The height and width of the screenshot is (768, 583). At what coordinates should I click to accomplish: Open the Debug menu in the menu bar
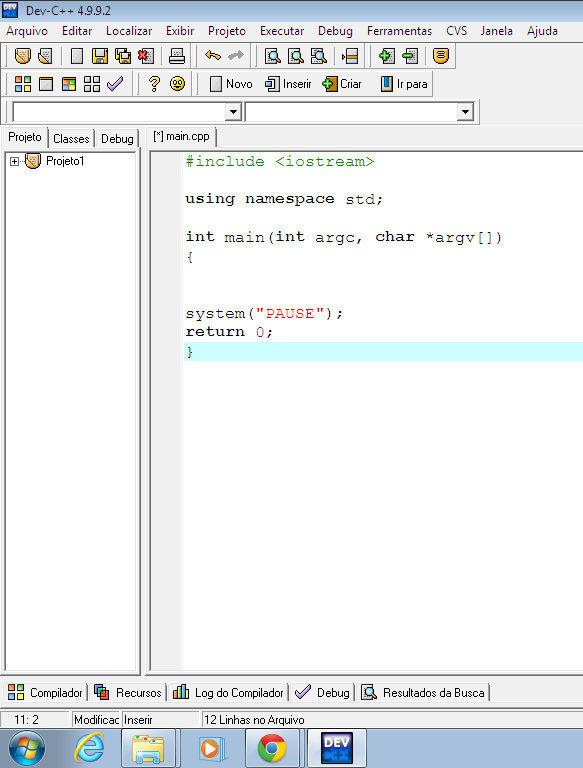335,31
